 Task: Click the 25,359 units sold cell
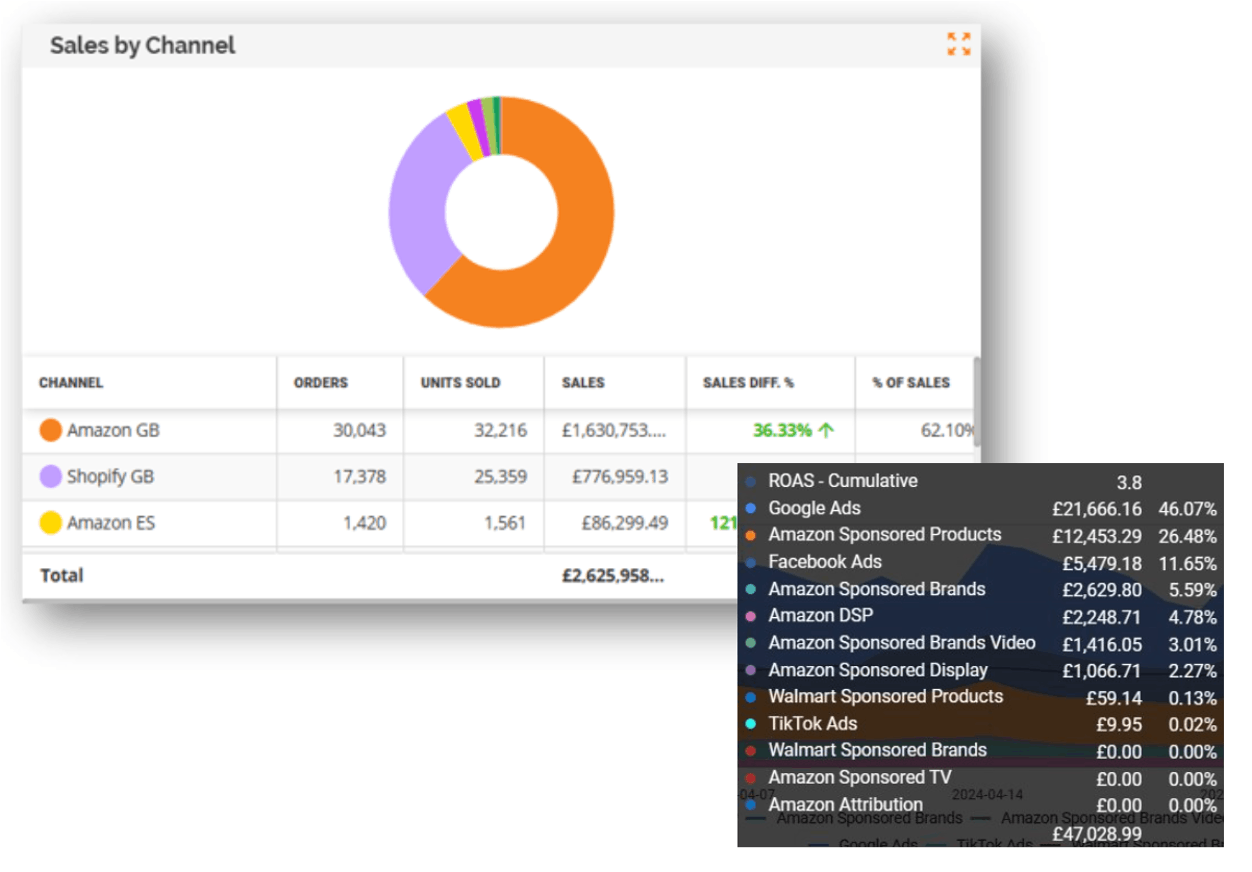pyautogui.click(x=500, y=477)
